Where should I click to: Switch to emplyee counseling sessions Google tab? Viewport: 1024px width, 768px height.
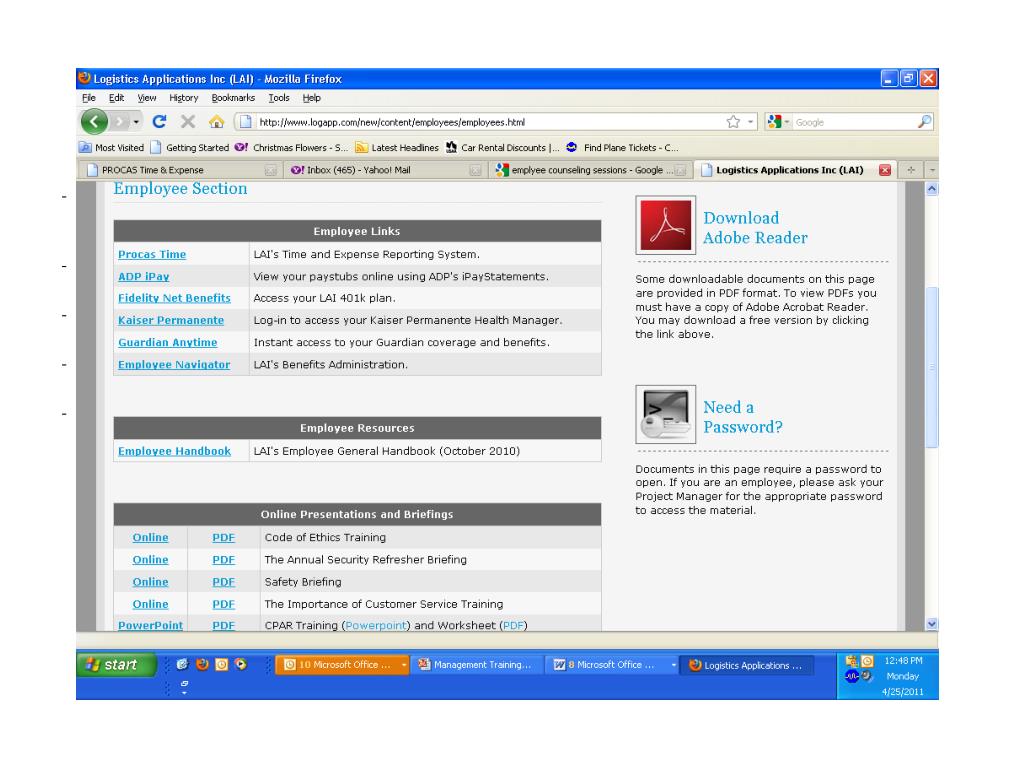(590, 170)
